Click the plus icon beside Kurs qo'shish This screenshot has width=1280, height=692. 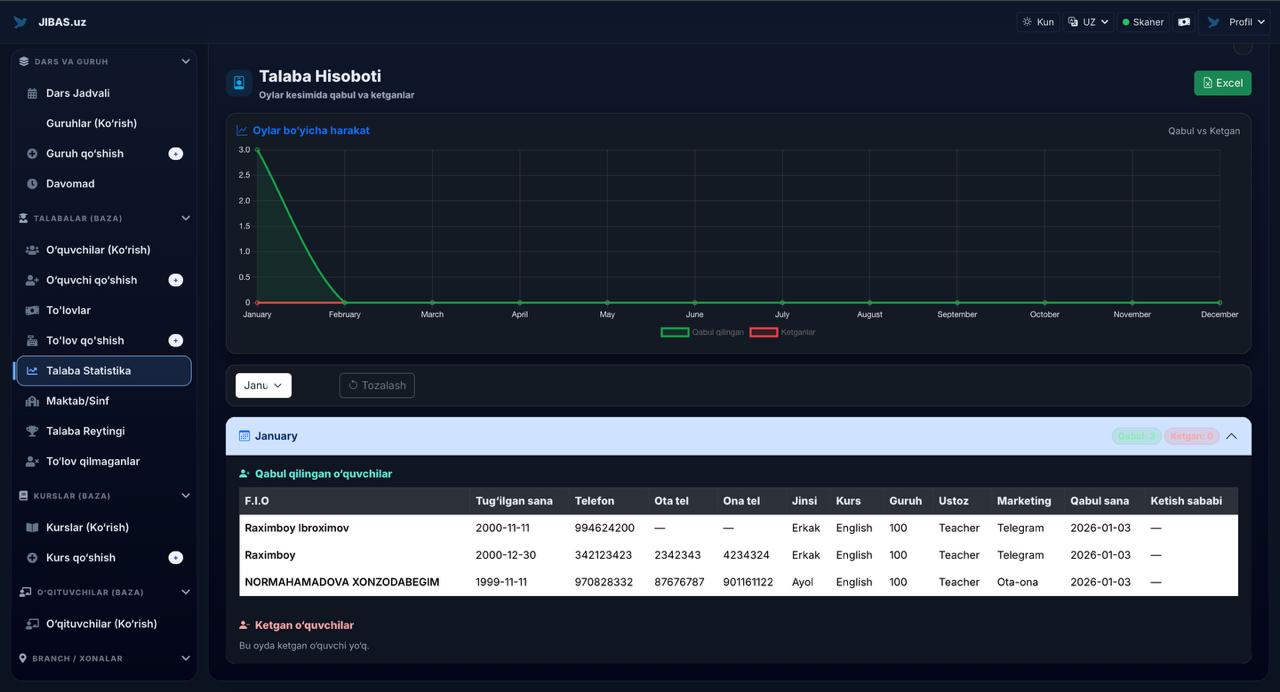[176, 558]
